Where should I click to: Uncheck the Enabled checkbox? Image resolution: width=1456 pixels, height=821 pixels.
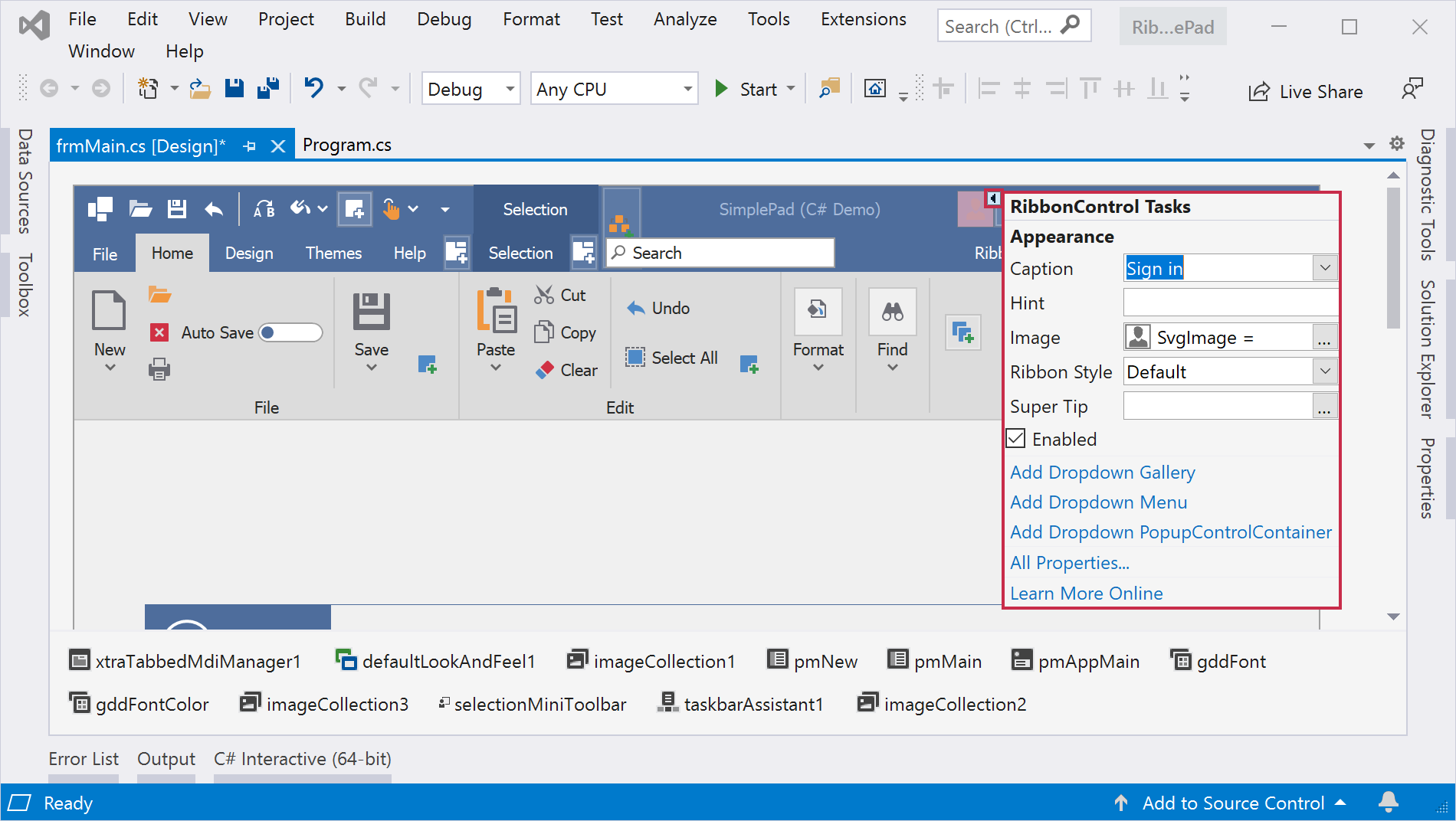1016,439
